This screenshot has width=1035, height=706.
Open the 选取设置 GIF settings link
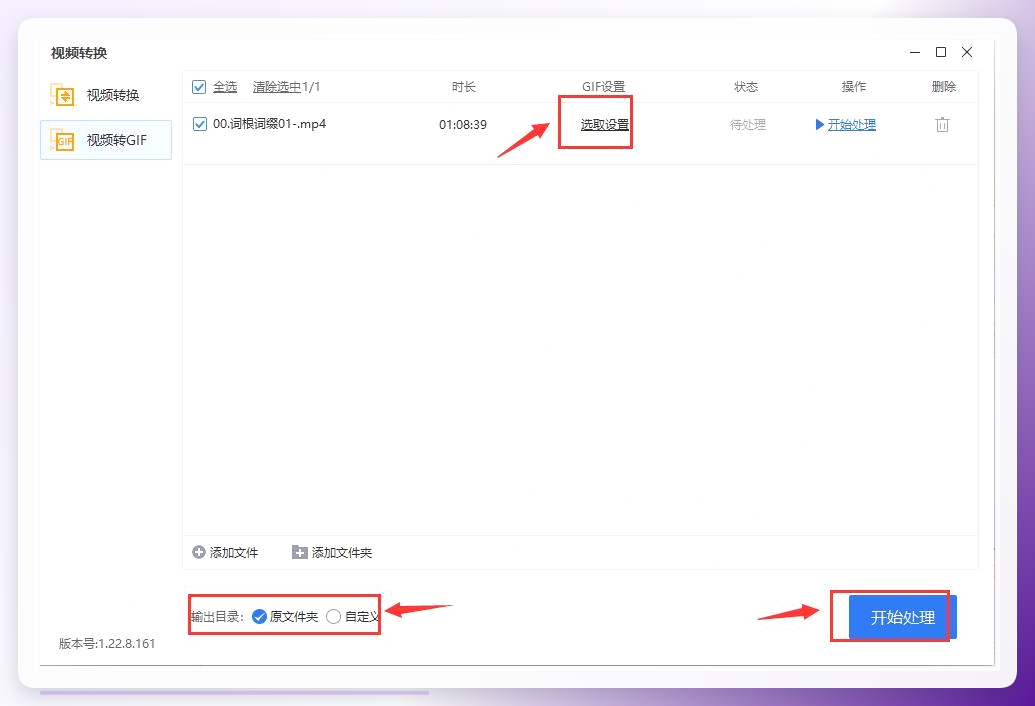(x=605, y=125)
